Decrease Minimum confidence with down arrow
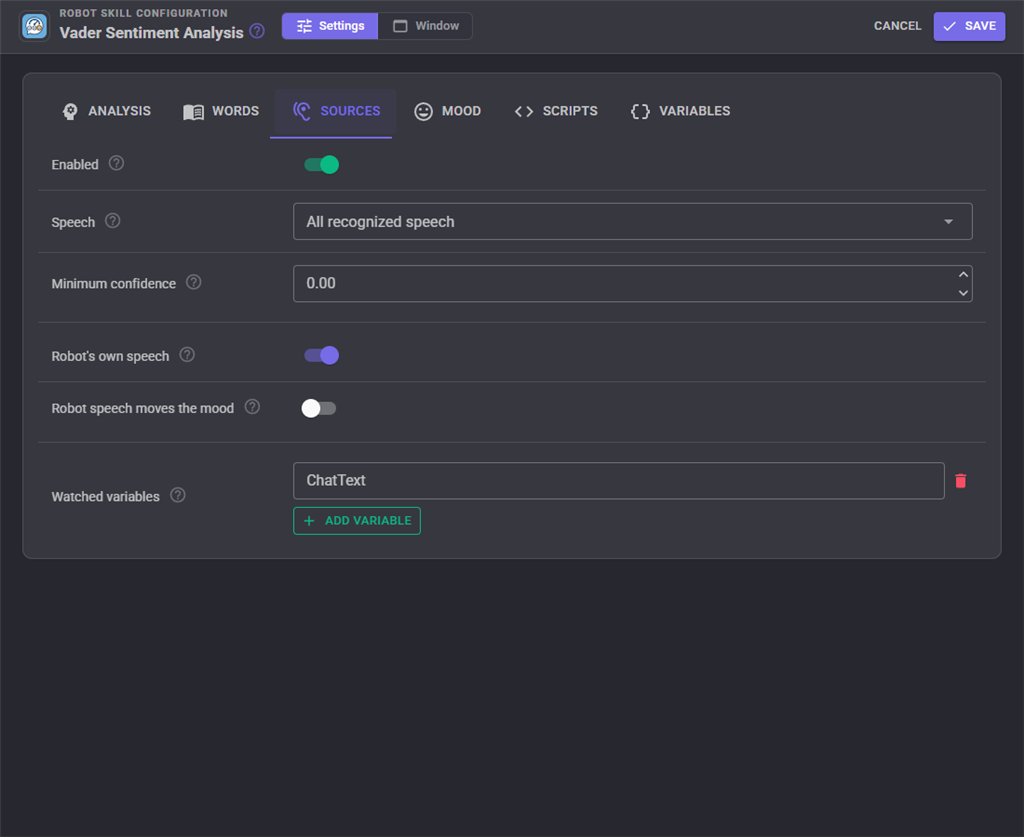 [x=963, y=292]
